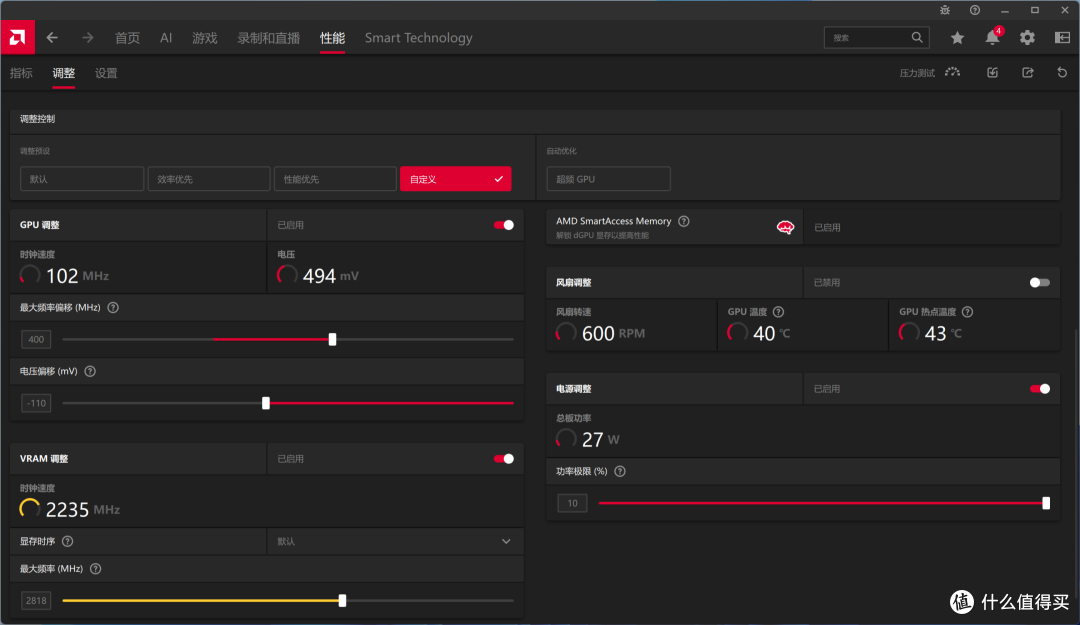
Task: Enable the 风扇调整 switch
Action: click(x=1039, y=283)
